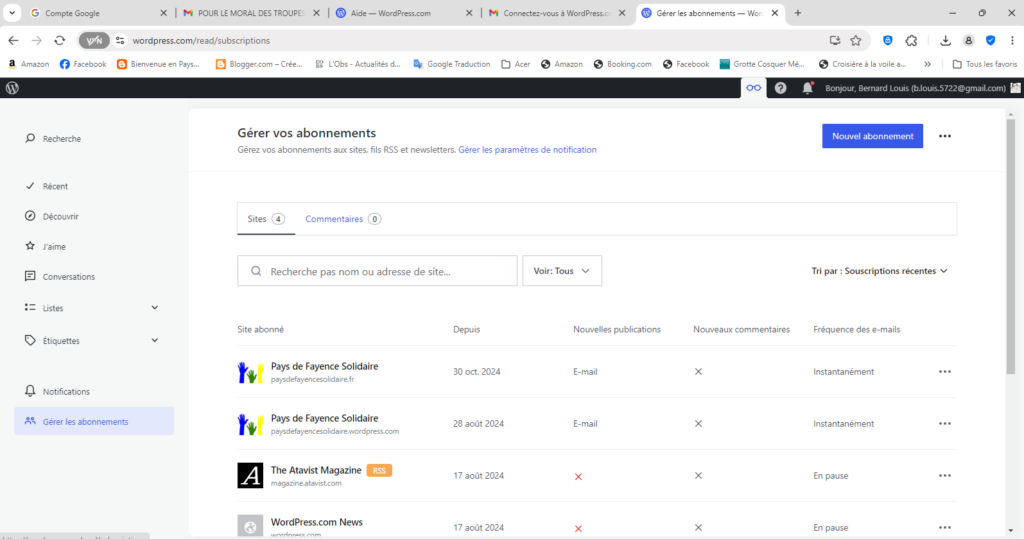
Task: Expand the Listes section in the sidebar
Action: tap(154, 308)
